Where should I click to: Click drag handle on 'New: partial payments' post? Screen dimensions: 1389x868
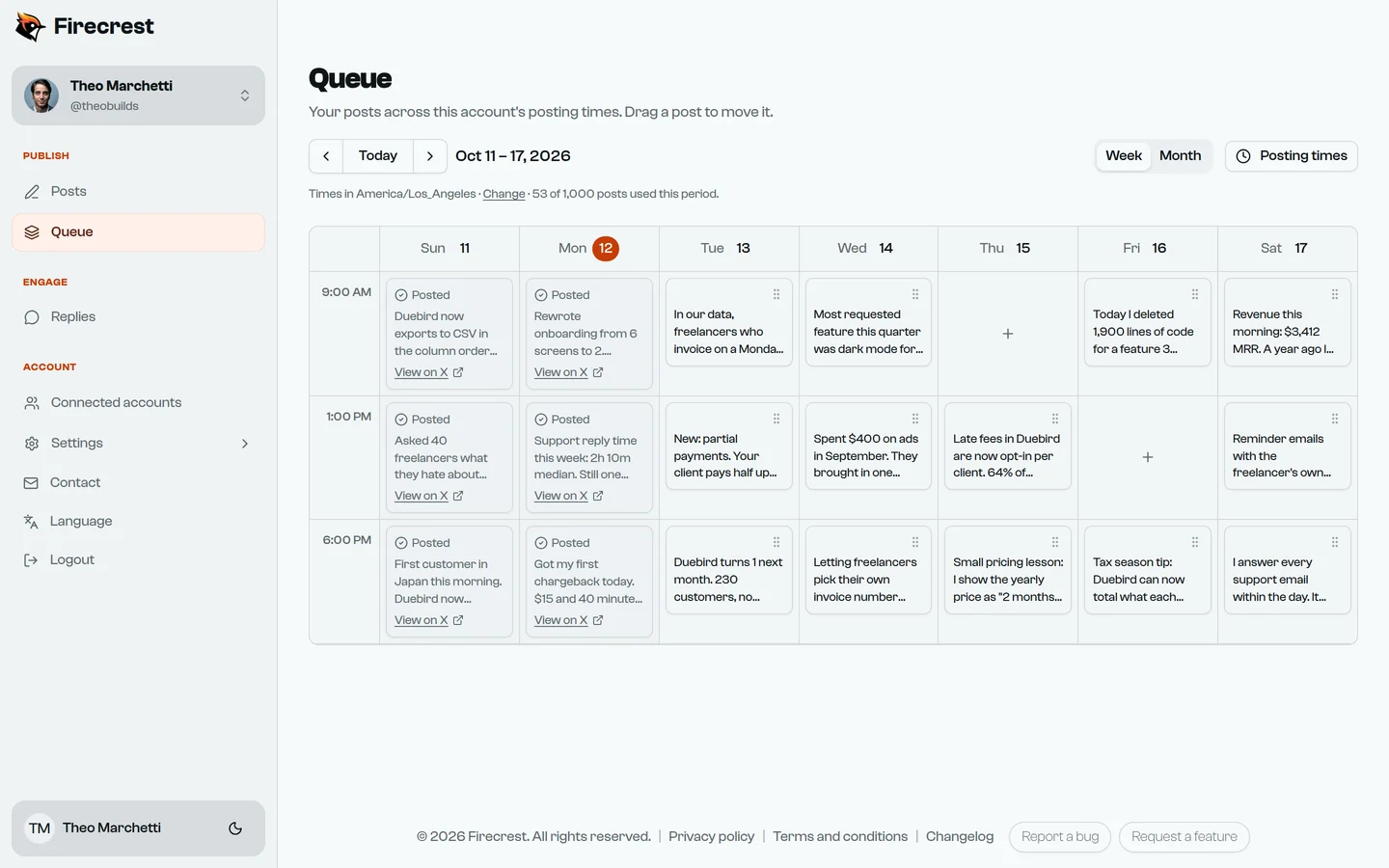tap(776, 419)
